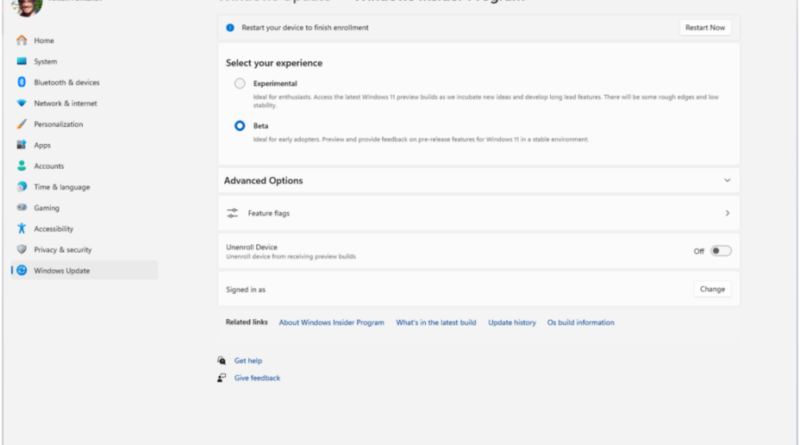Toggle the Unenroll Device switch
The width and height of the screenshot is (800, 445).
tap(720, 251)
